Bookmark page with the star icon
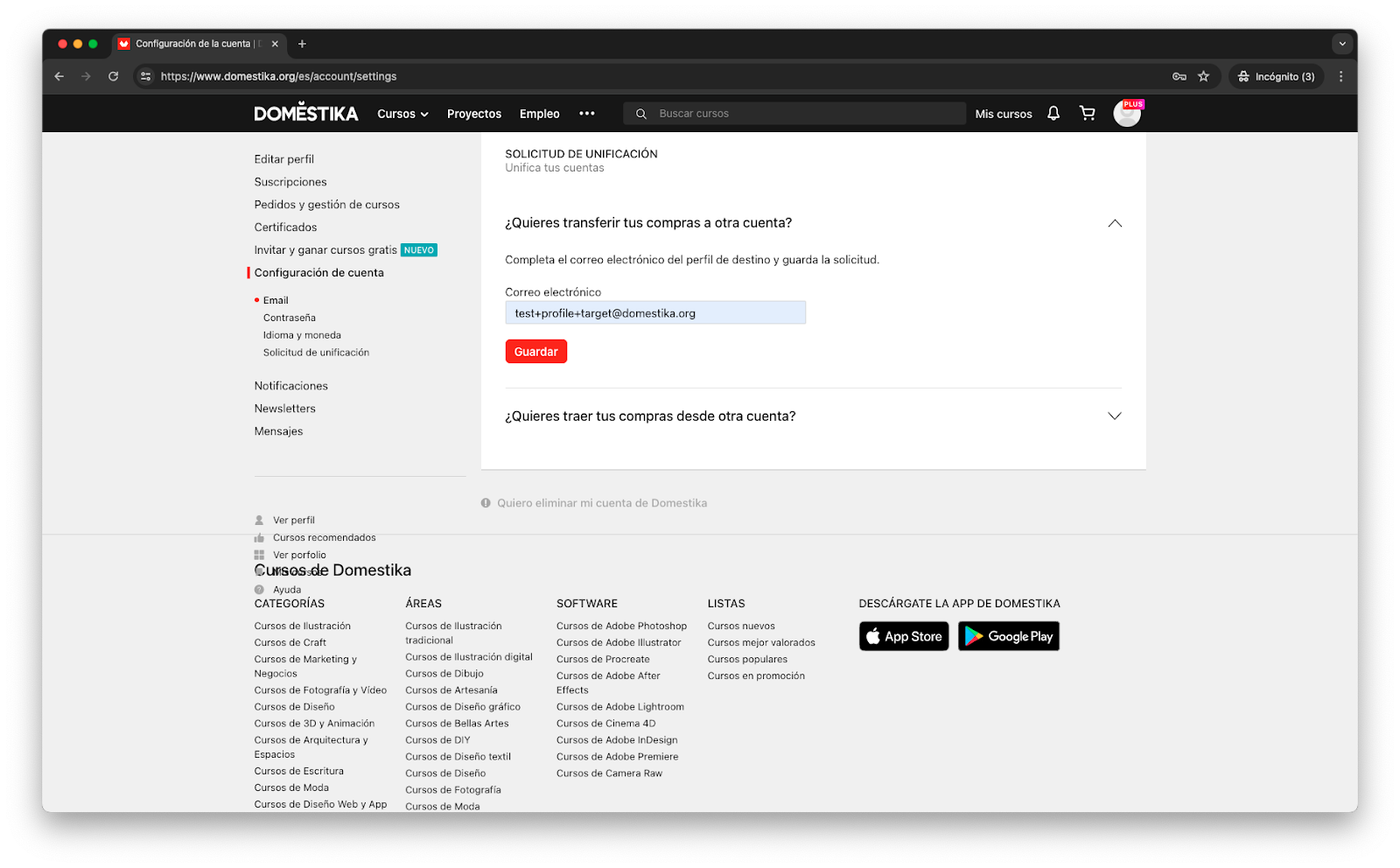Screen dimensions: 1400x868 1204,76
